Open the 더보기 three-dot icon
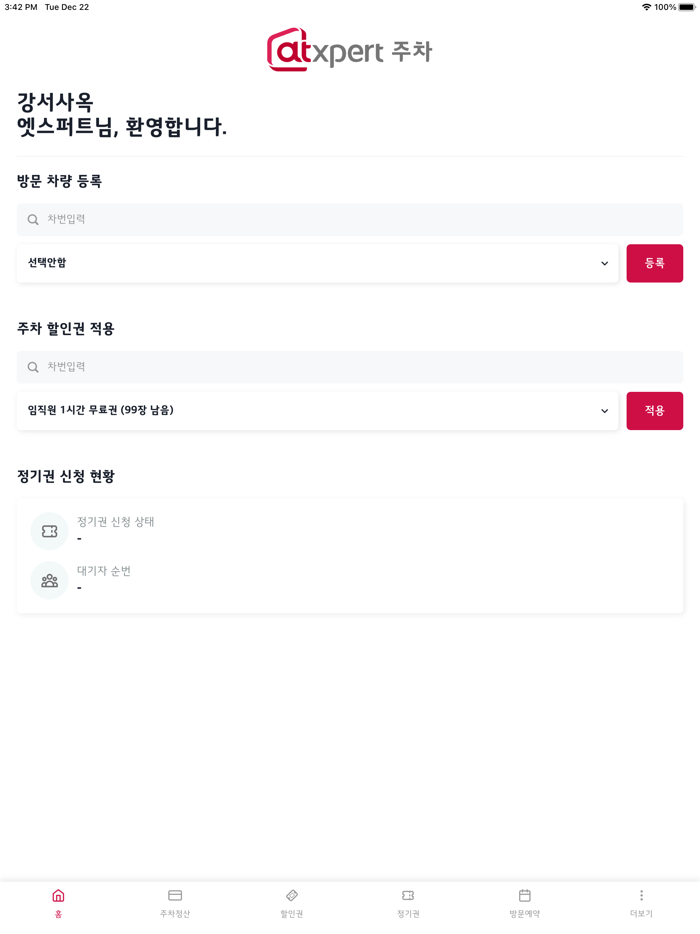 click(641, 896)
